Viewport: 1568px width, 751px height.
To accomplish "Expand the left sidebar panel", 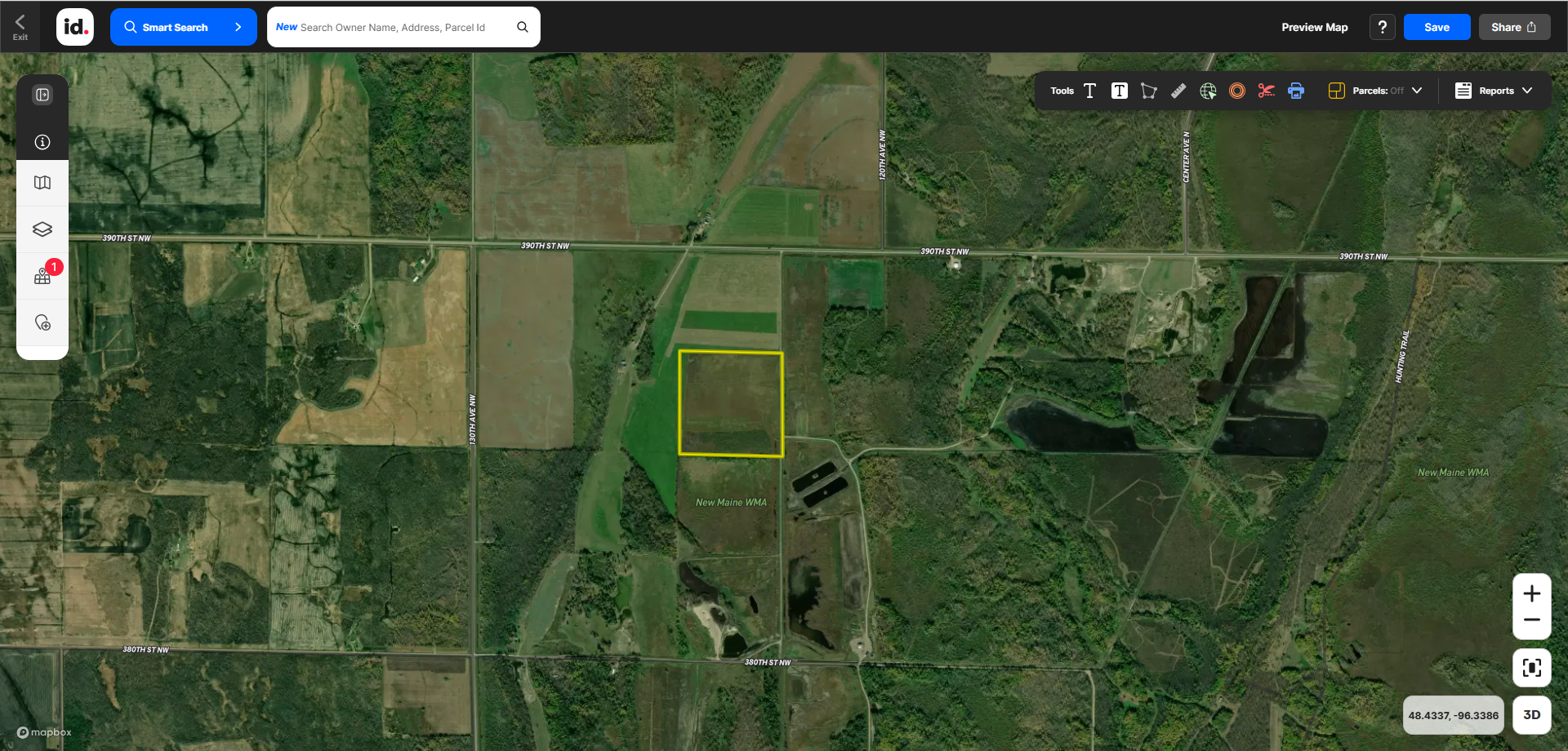I will pos(42,95).
